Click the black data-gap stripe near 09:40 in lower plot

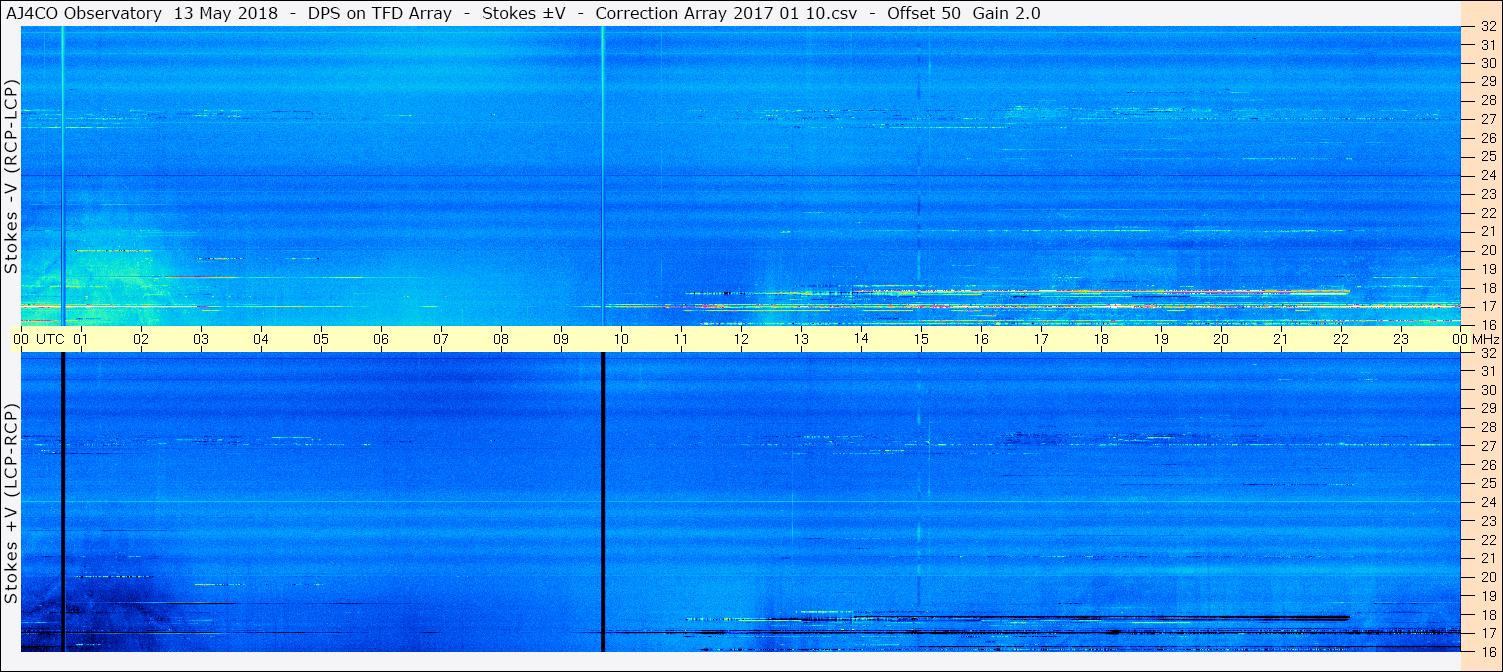click(603, 502)
